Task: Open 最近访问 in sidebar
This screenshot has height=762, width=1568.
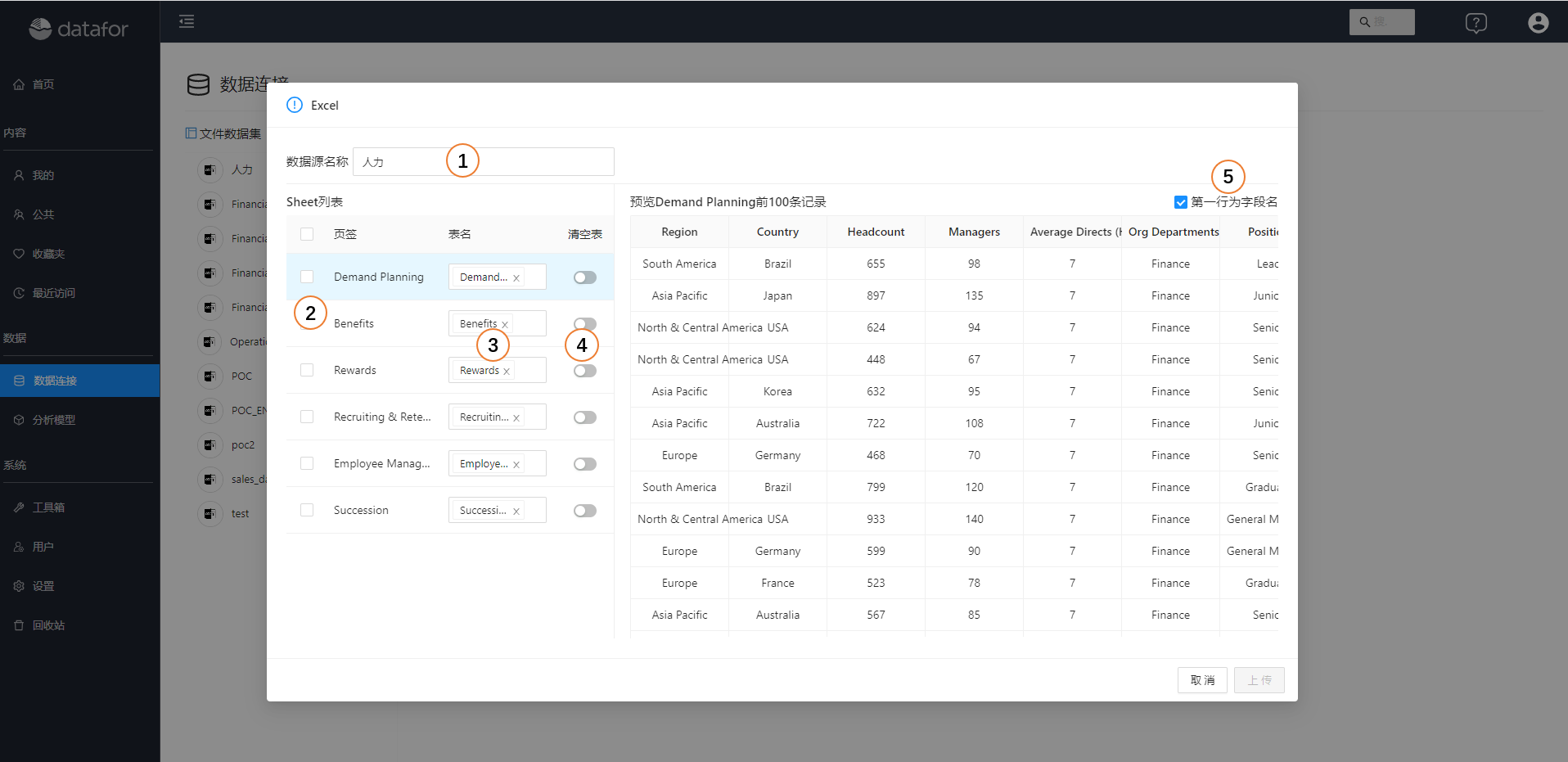Action: [53, 293]
